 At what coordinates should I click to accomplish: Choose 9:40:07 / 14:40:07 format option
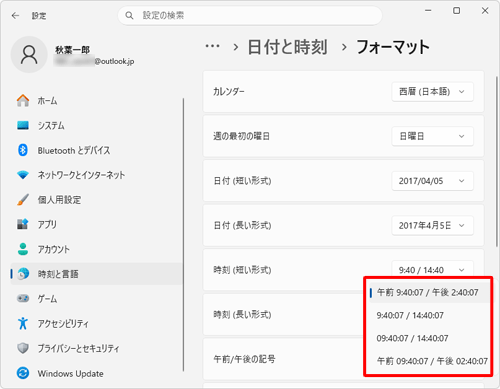(x=428, y=315)
